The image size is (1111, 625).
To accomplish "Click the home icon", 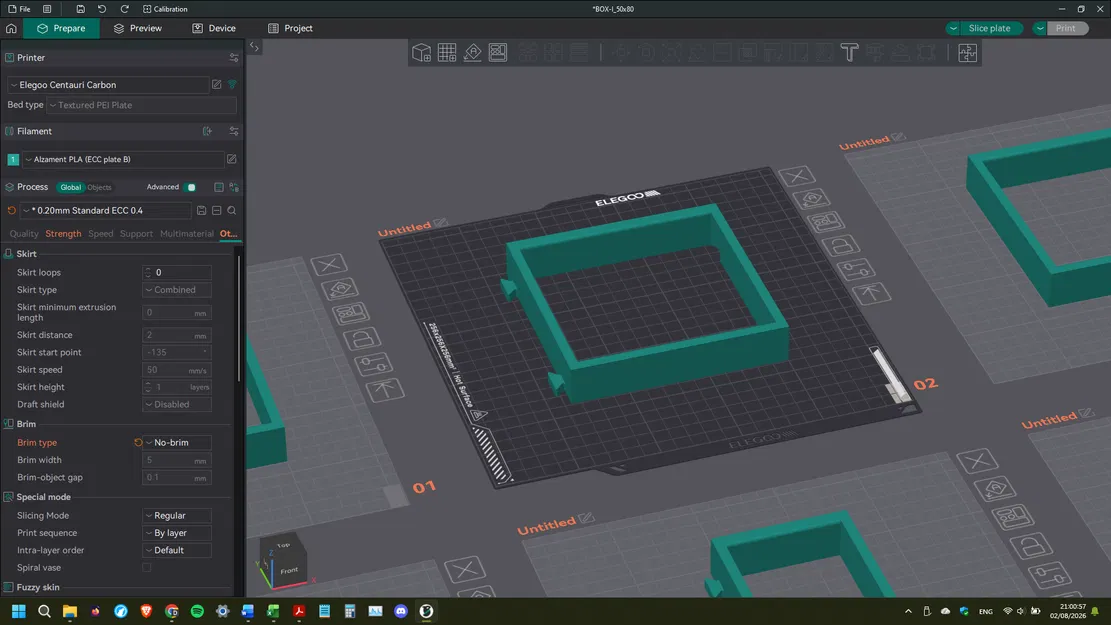I will tap(11, 28).
